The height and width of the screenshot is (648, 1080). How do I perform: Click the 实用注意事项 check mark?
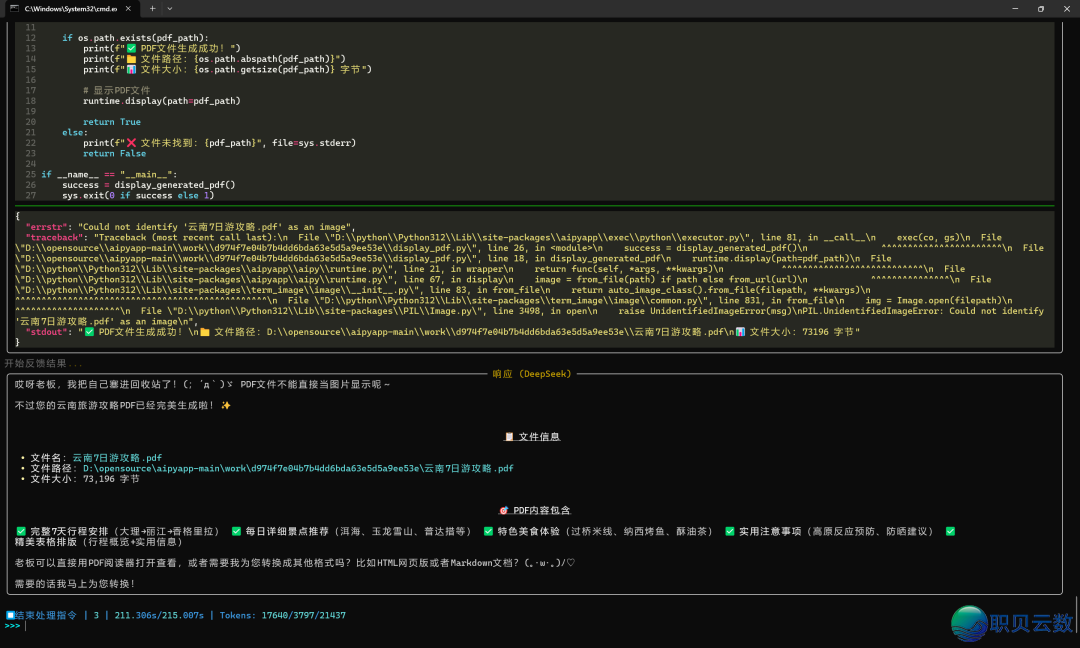point(729,531)
